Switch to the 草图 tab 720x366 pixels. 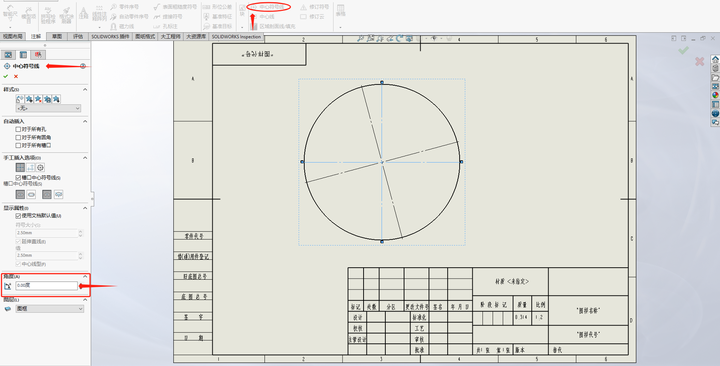tap(57, 36)
